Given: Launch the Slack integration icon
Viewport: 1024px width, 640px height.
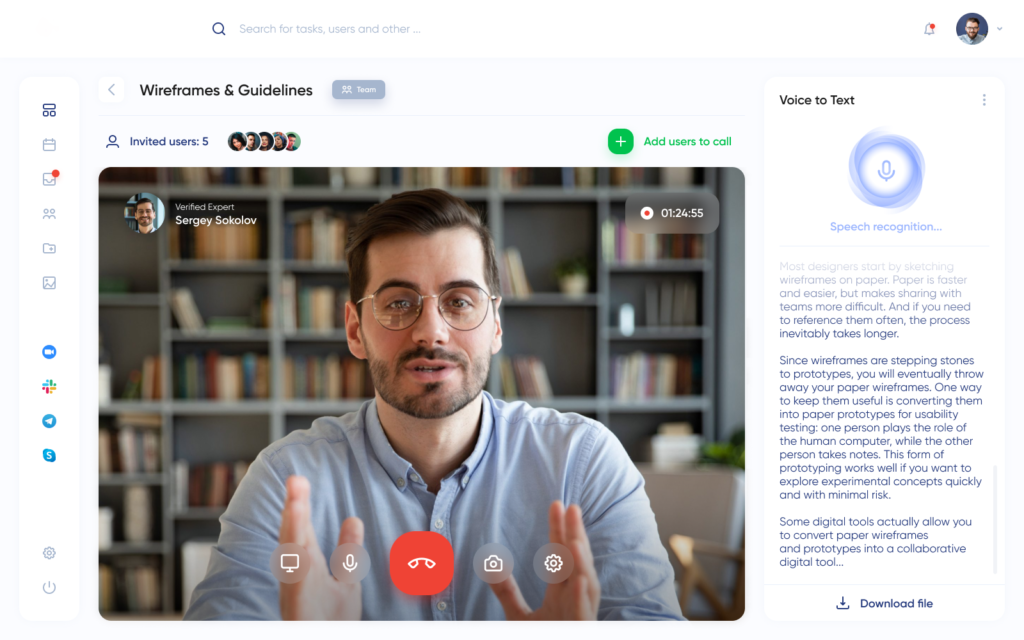Looking at the screenshot, I should (49, 386).
